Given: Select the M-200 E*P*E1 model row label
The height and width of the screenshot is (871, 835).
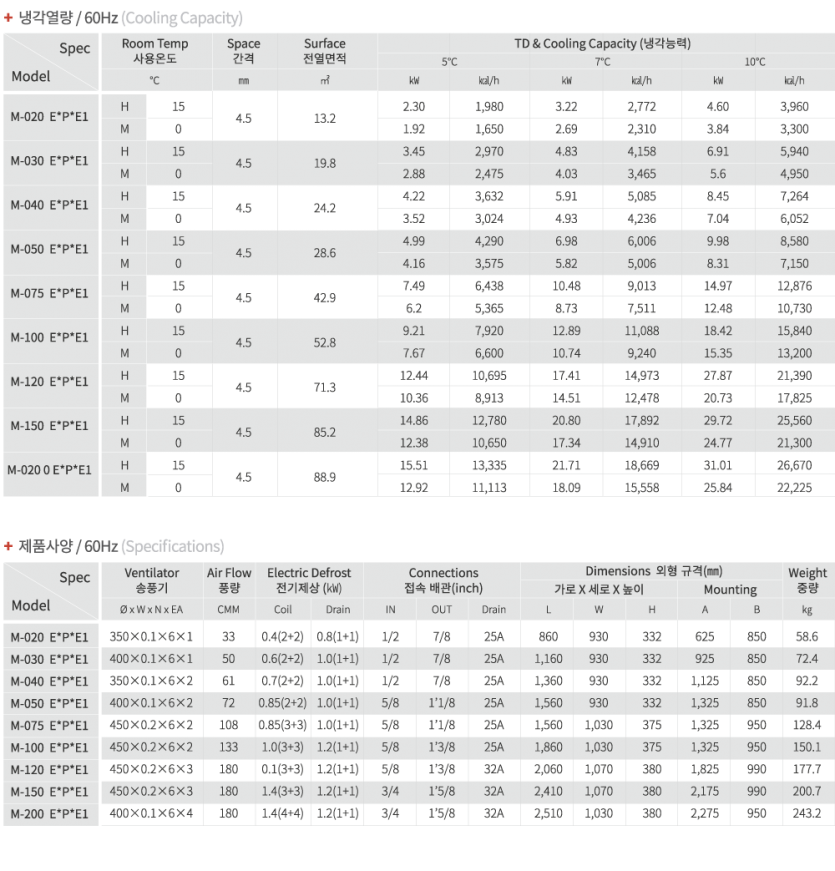Looking at the screenshot, I should pyautogui.click(x=49, y=815).
